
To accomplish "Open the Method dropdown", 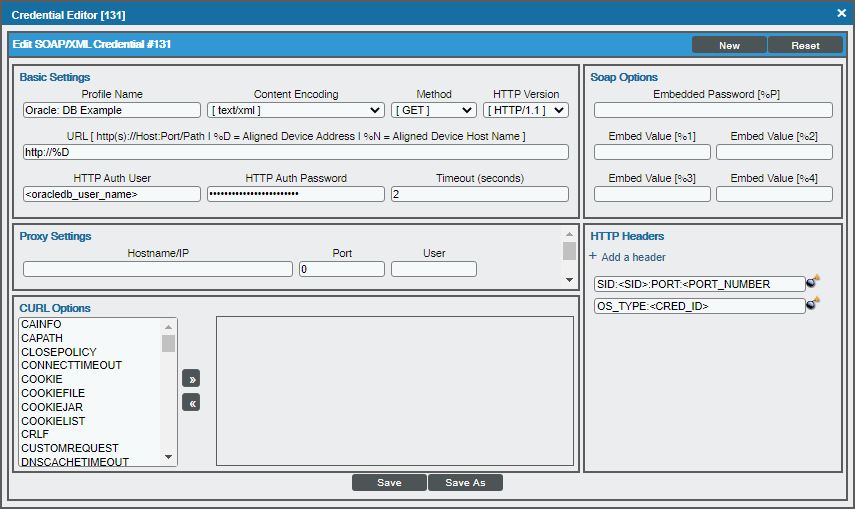I will (434, 110).
